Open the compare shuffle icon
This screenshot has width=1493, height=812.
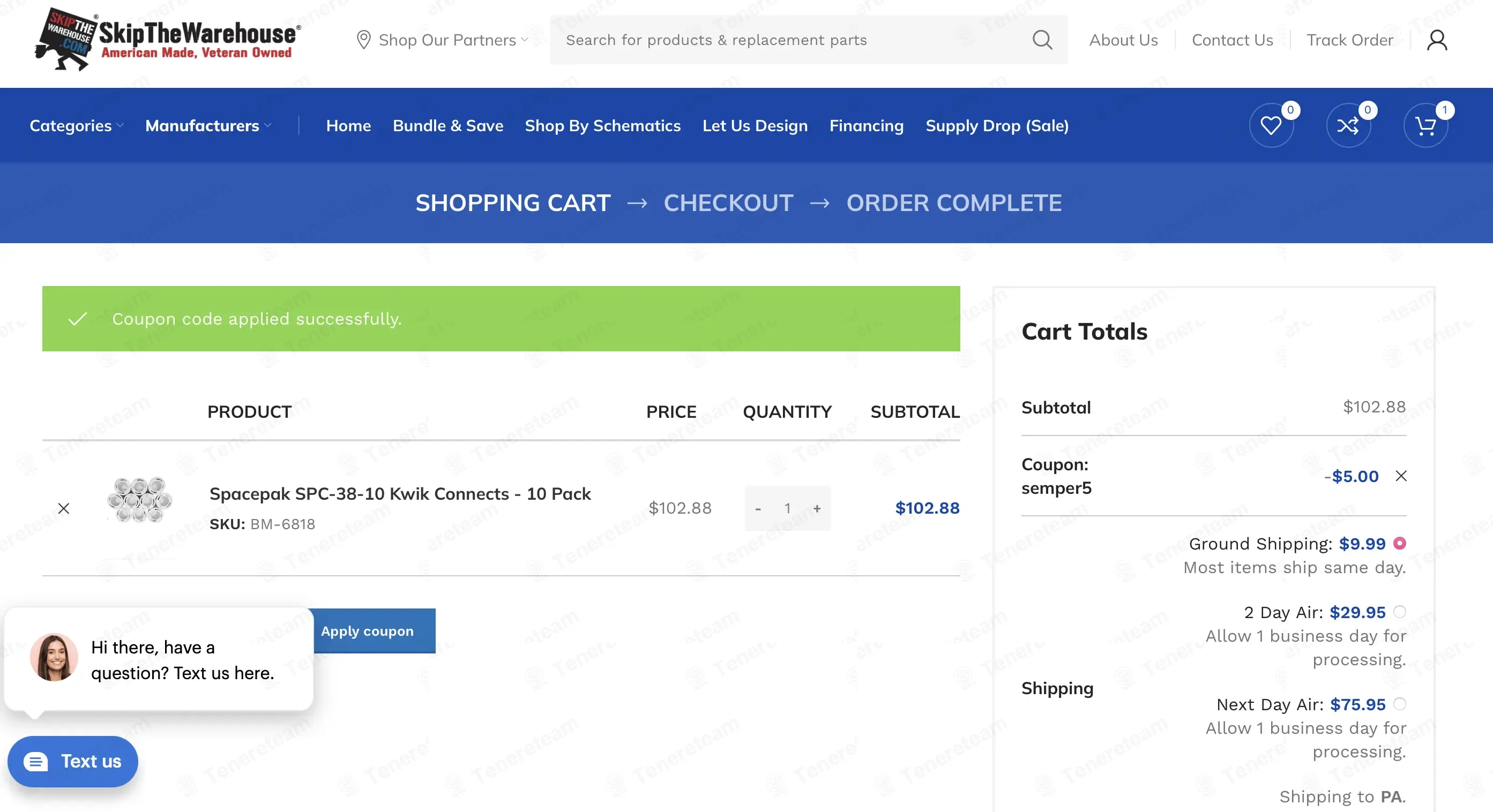click(1348, 126)
